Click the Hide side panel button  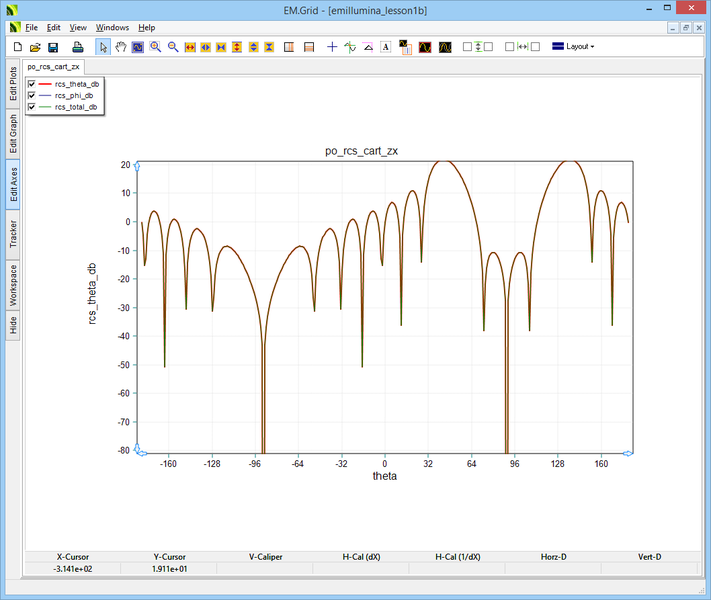13,325
